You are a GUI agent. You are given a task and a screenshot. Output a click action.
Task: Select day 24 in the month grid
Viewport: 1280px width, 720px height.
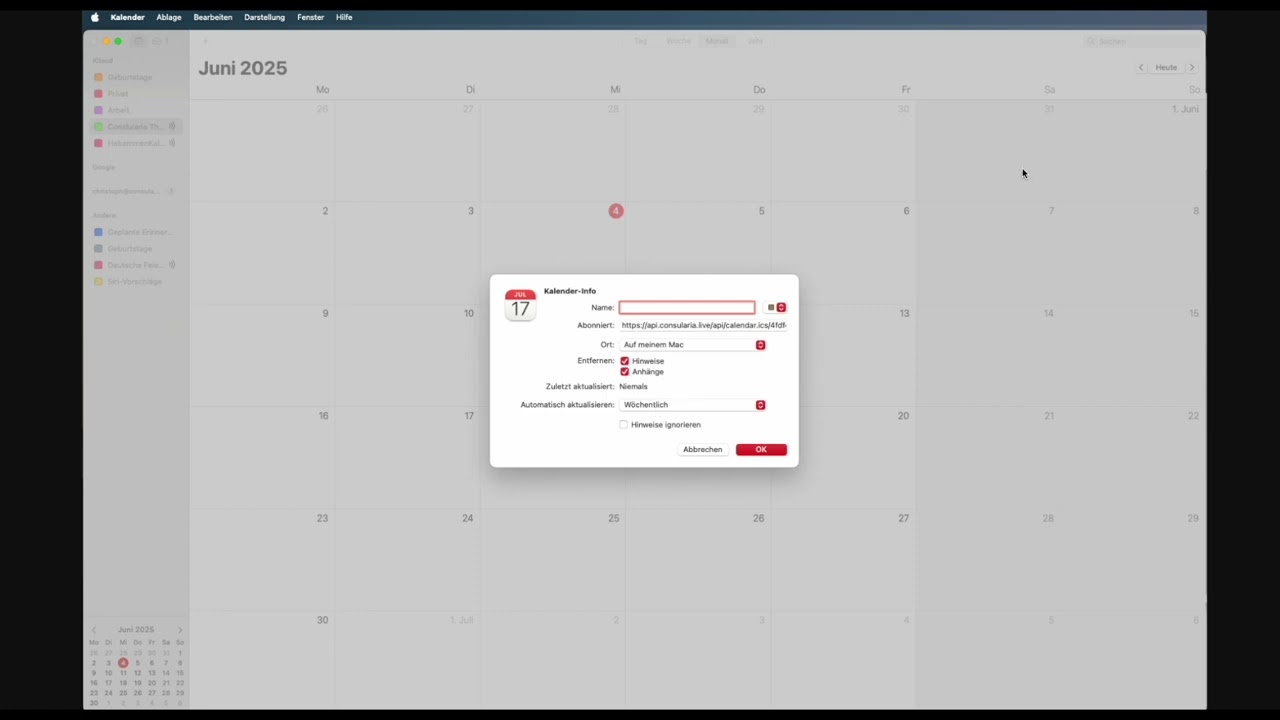pyautogui.click(x=467, y=518)
